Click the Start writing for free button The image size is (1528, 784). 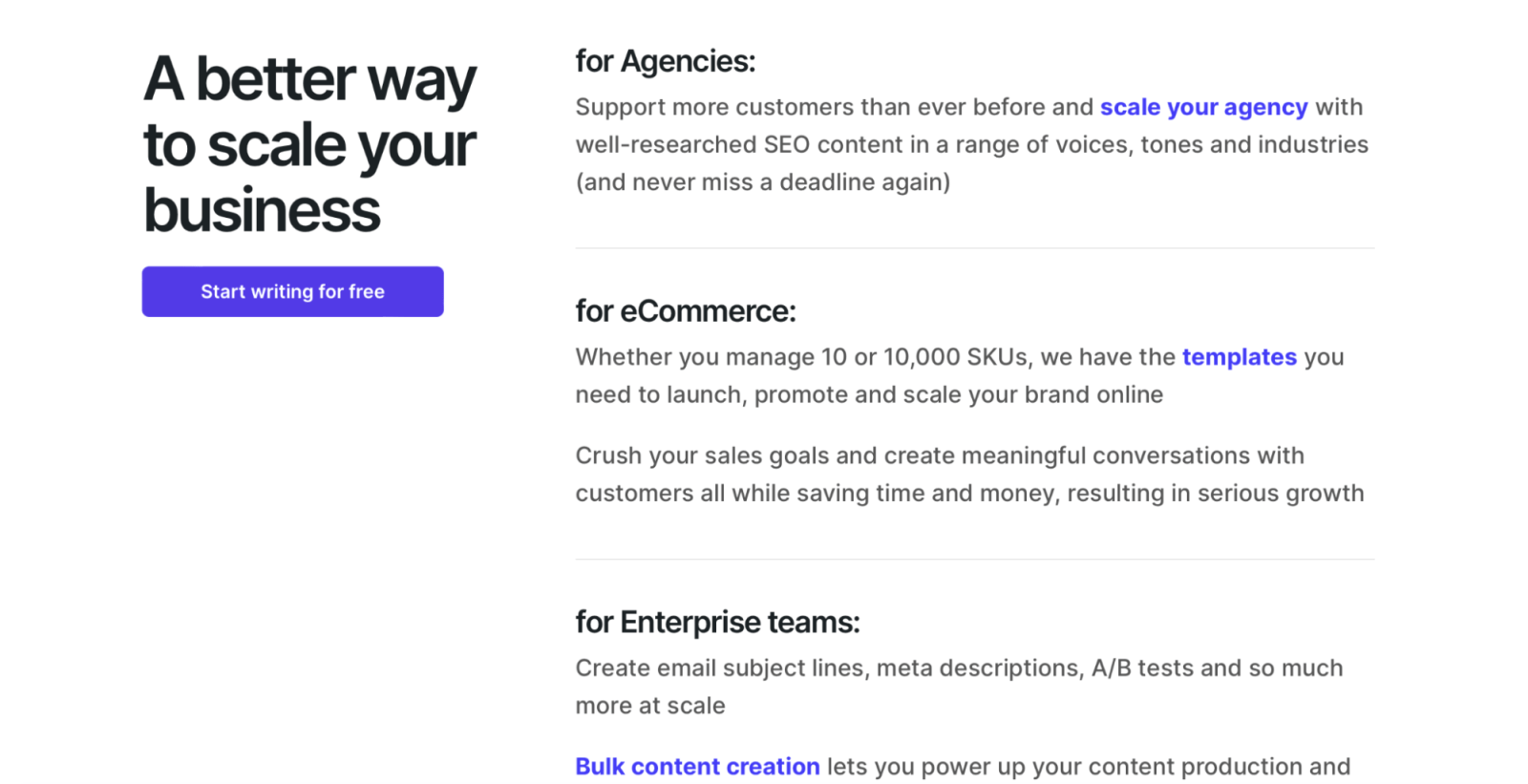(292, 291)
